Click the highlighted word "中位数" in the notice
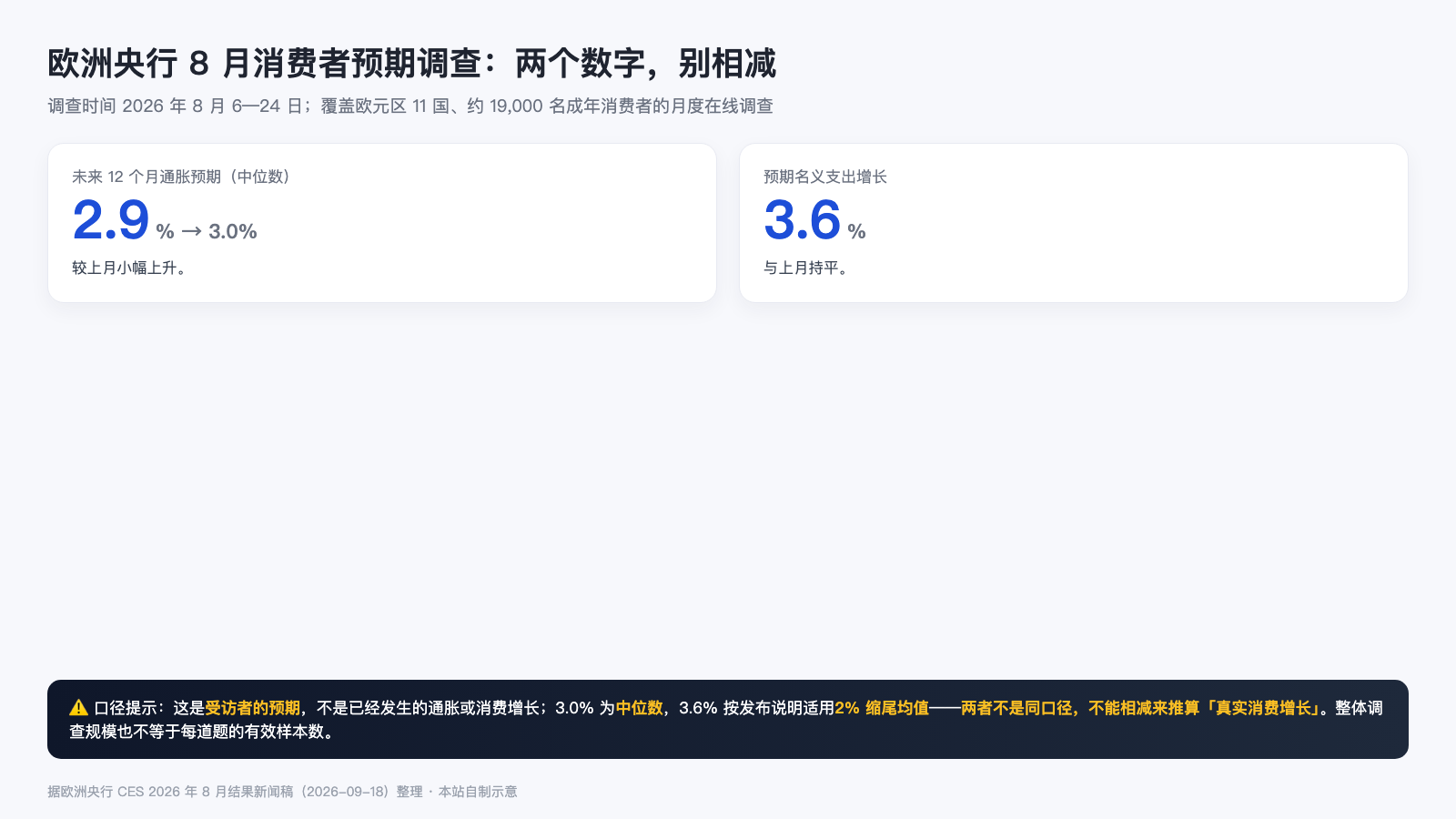 640,708
